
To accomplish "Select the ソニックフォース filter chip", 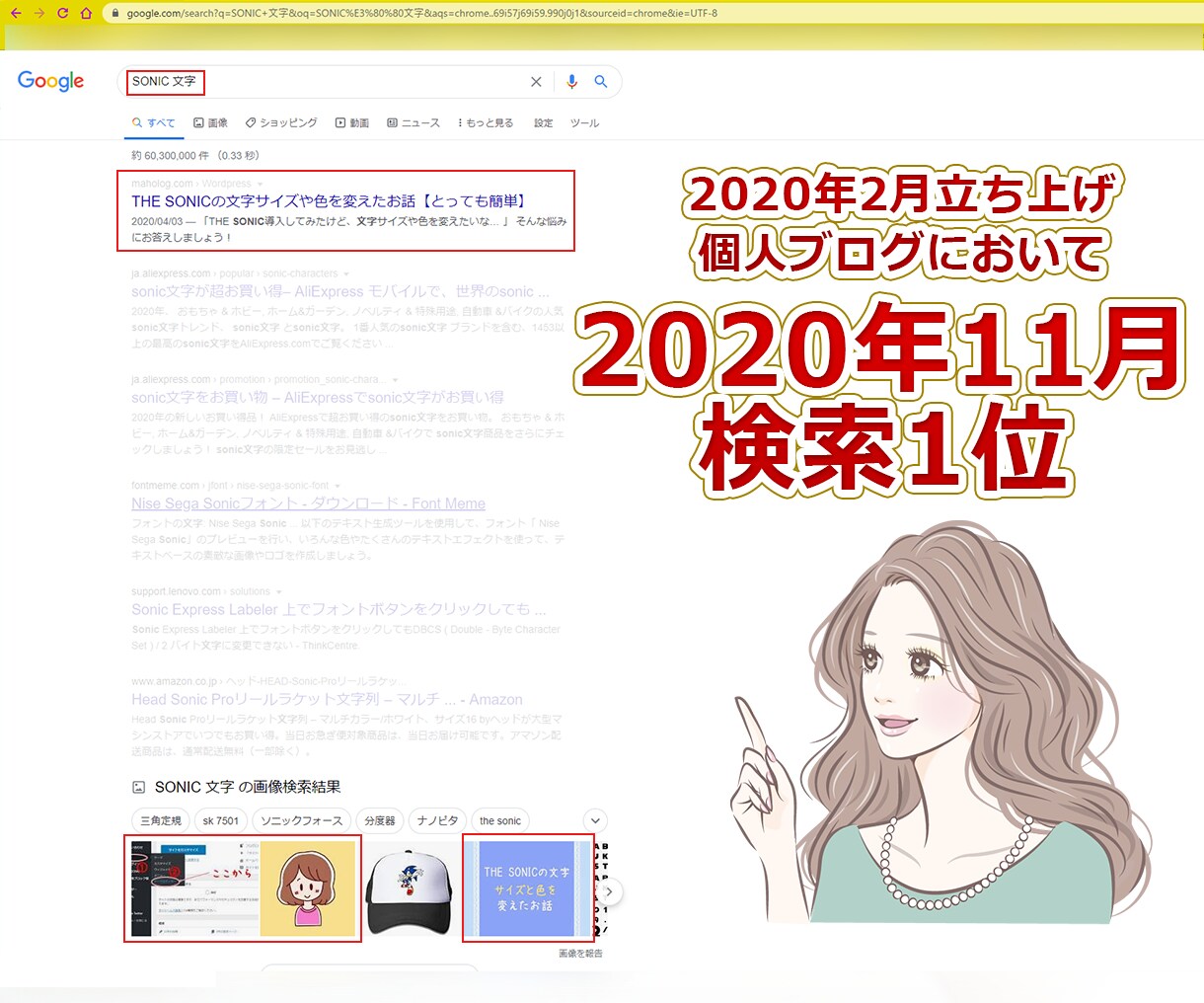I will click(302, 820).
